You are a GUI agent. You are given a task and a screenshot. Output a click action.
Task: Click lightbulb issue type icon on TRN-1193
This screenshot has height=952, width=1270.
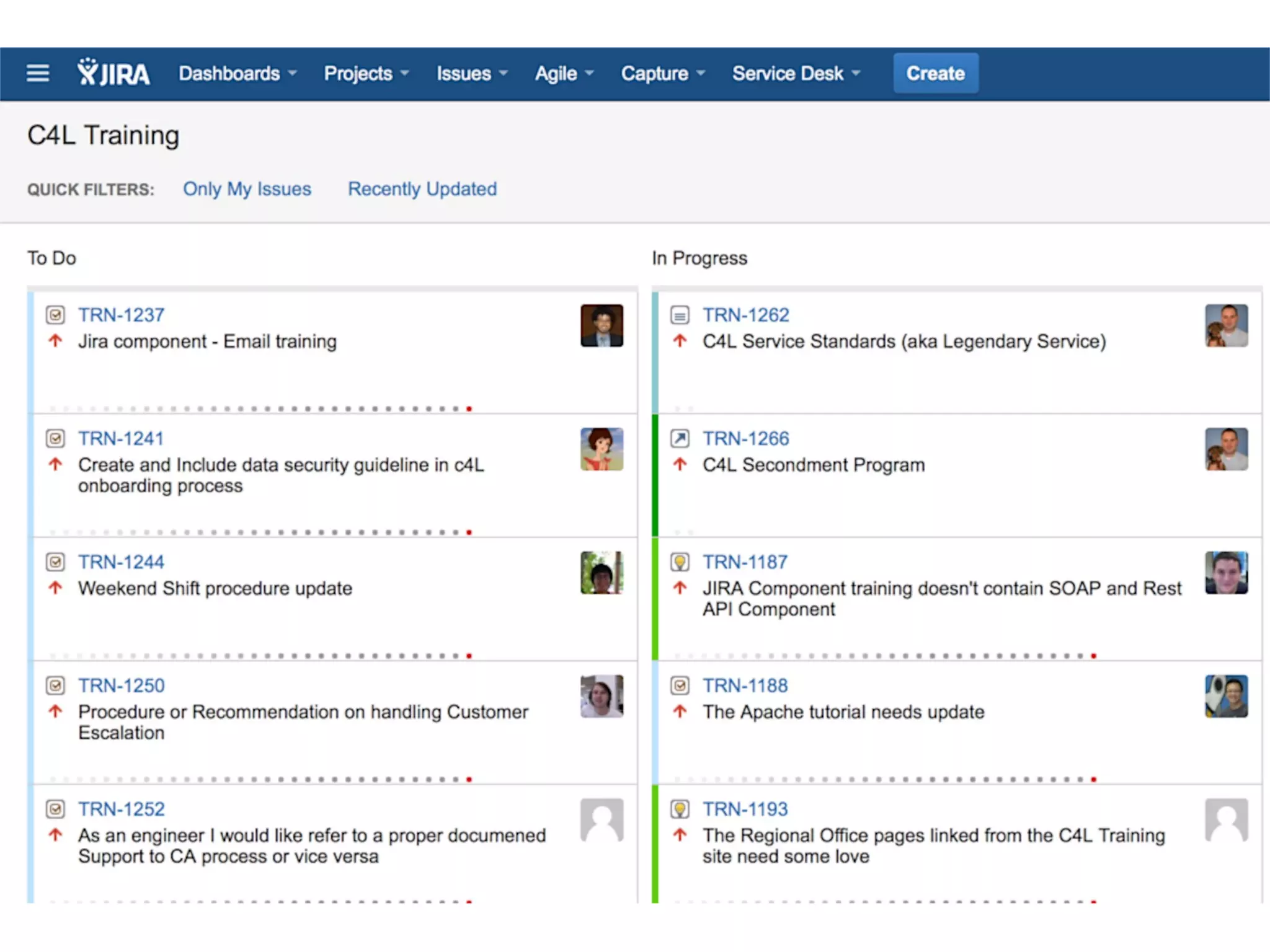[x=680, y=809]
